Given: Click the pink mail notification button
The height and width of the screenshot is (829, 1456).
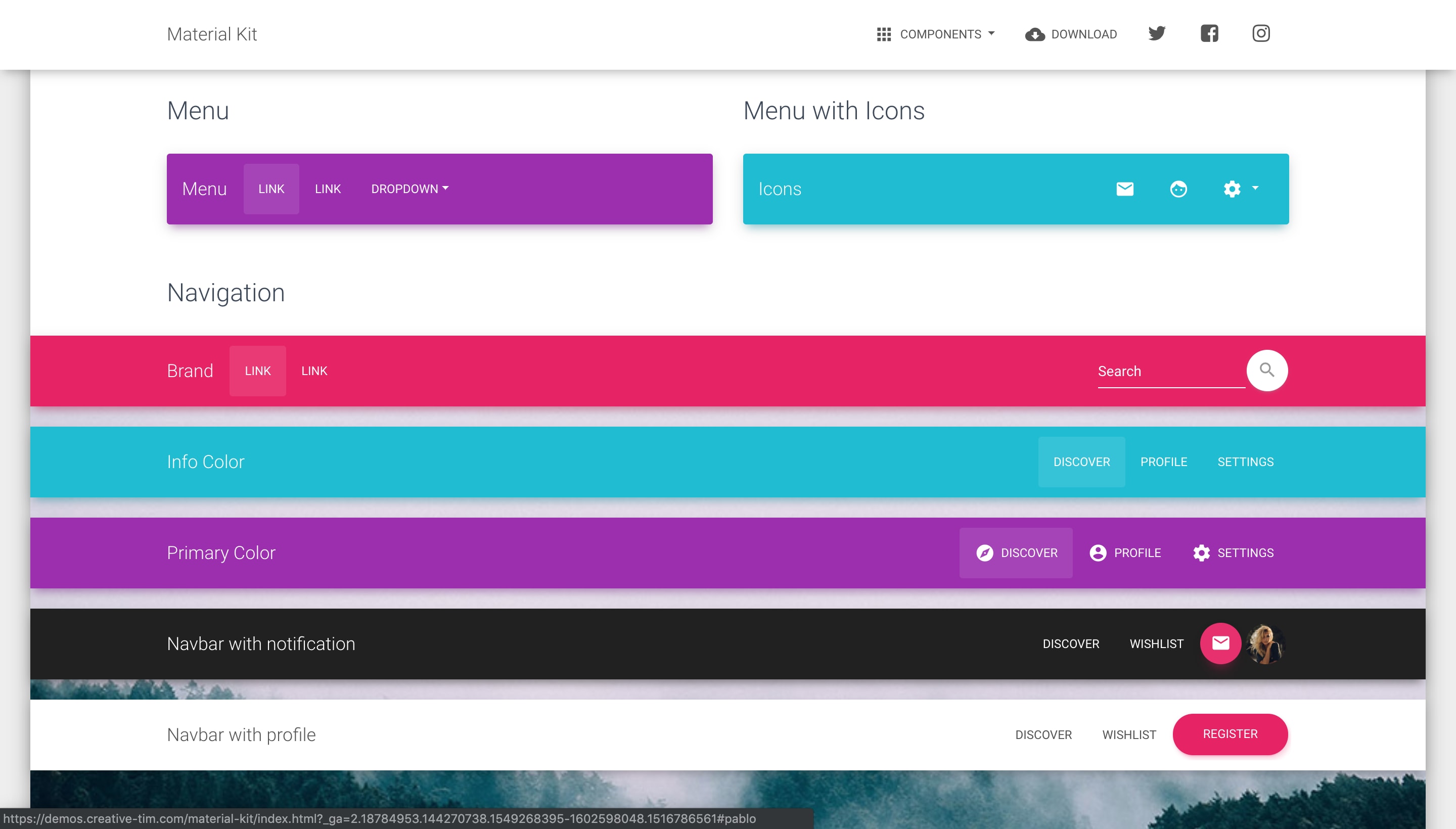Looking at the screenshot, I should point(1220,643).
